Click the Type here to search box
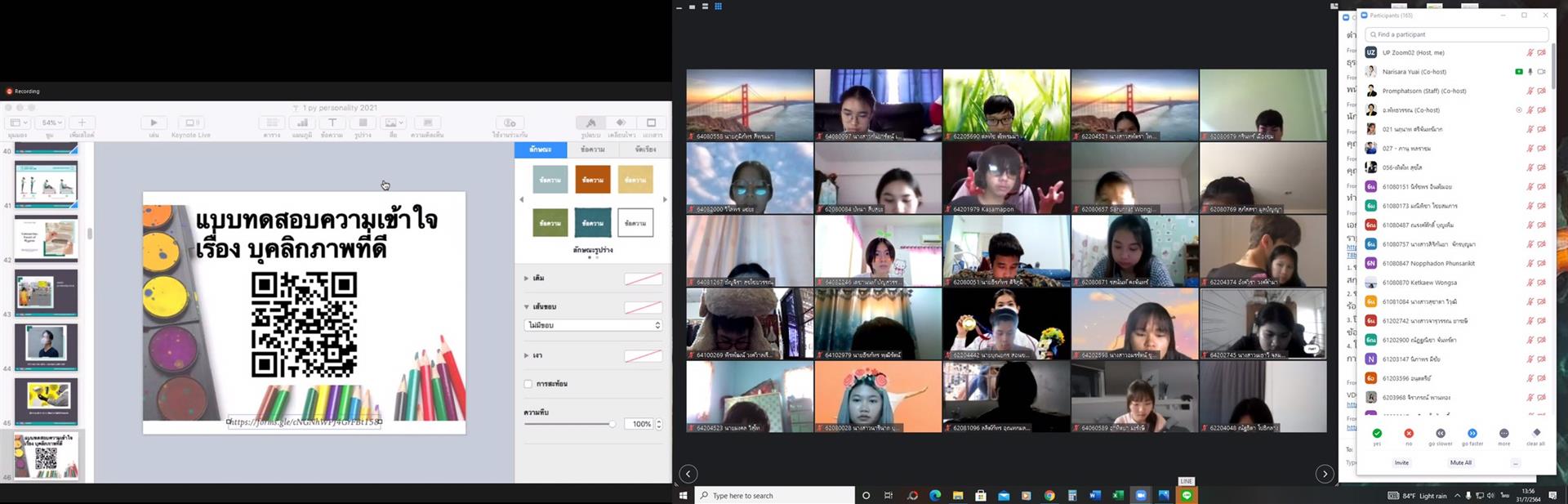The height and width of the screenshot is (504, 1568). (775, 495)
